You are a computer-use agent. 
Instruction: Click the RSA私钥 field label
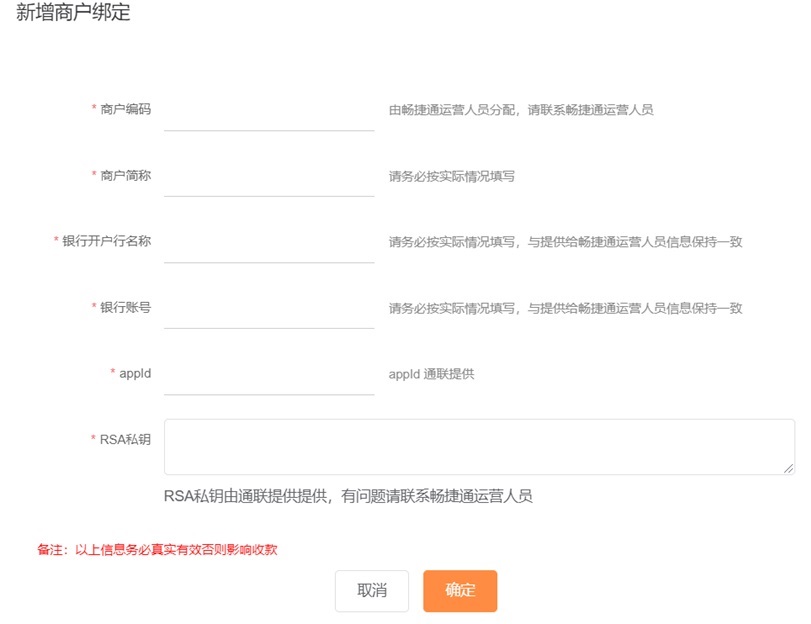[125, 439]
